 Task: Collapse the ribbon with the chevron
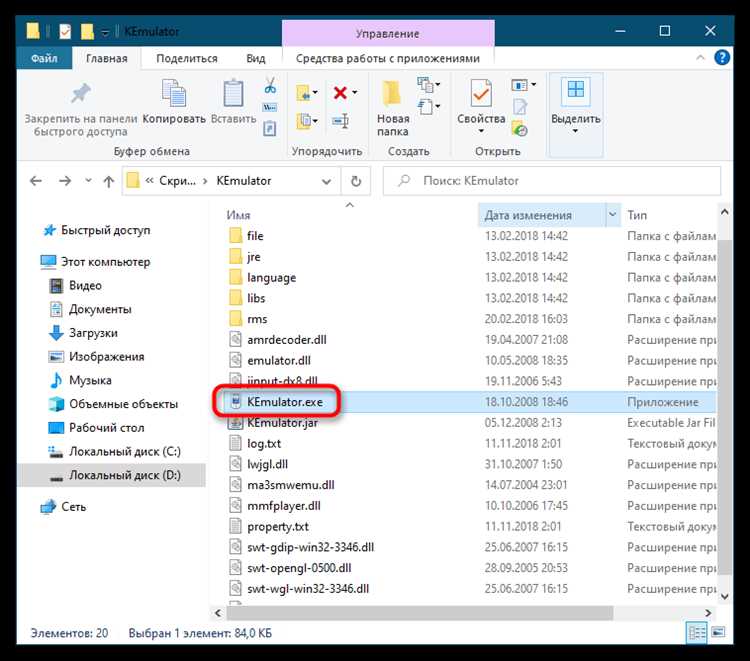(700, 58)
